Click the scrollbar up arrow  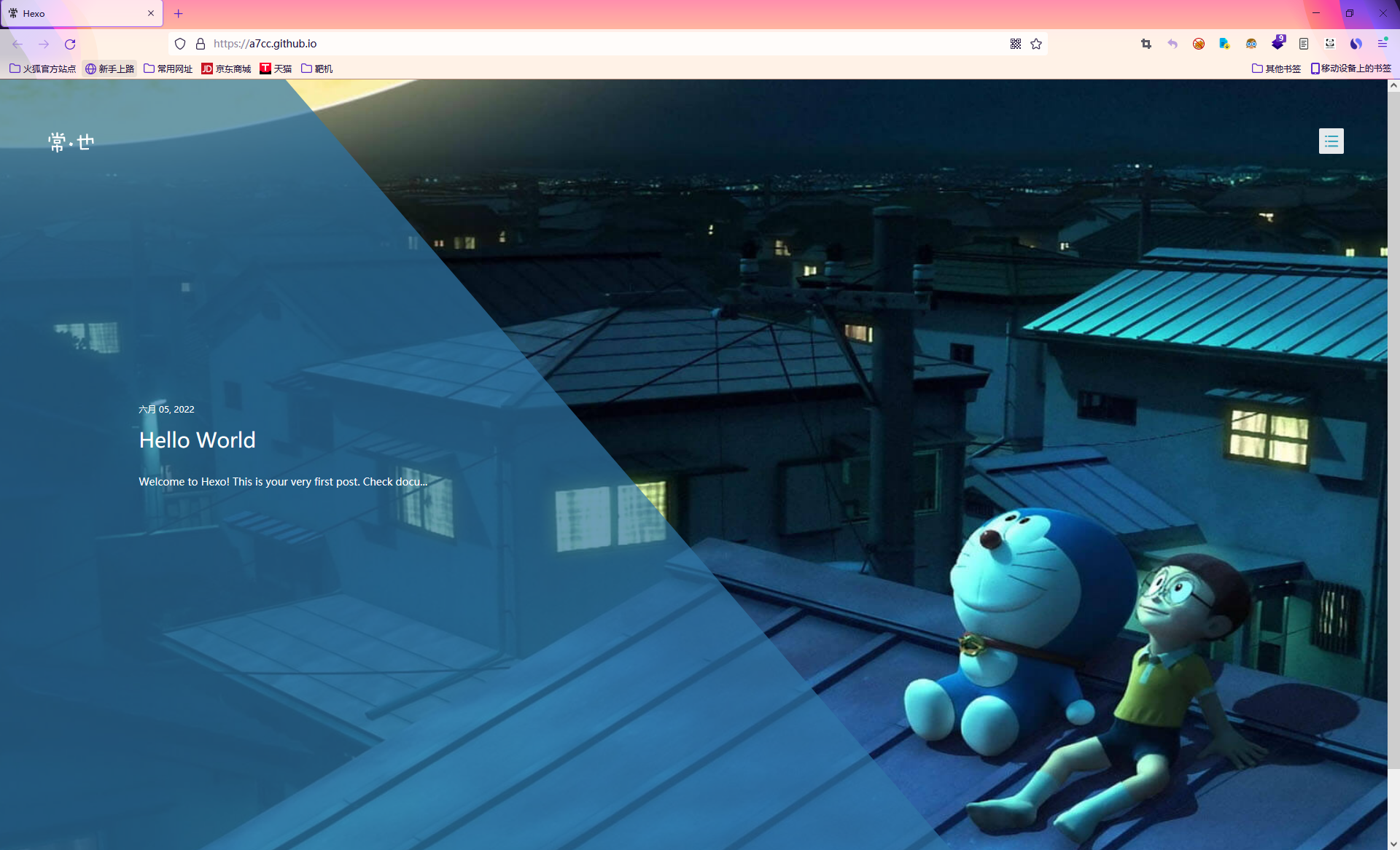coord(1393,85)
